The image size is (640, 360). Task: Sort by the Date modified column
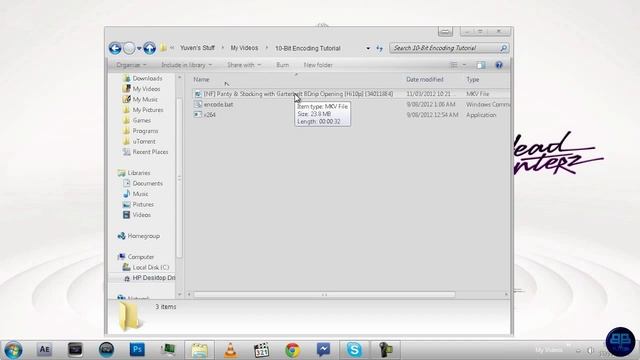click(x=424, y=80)
